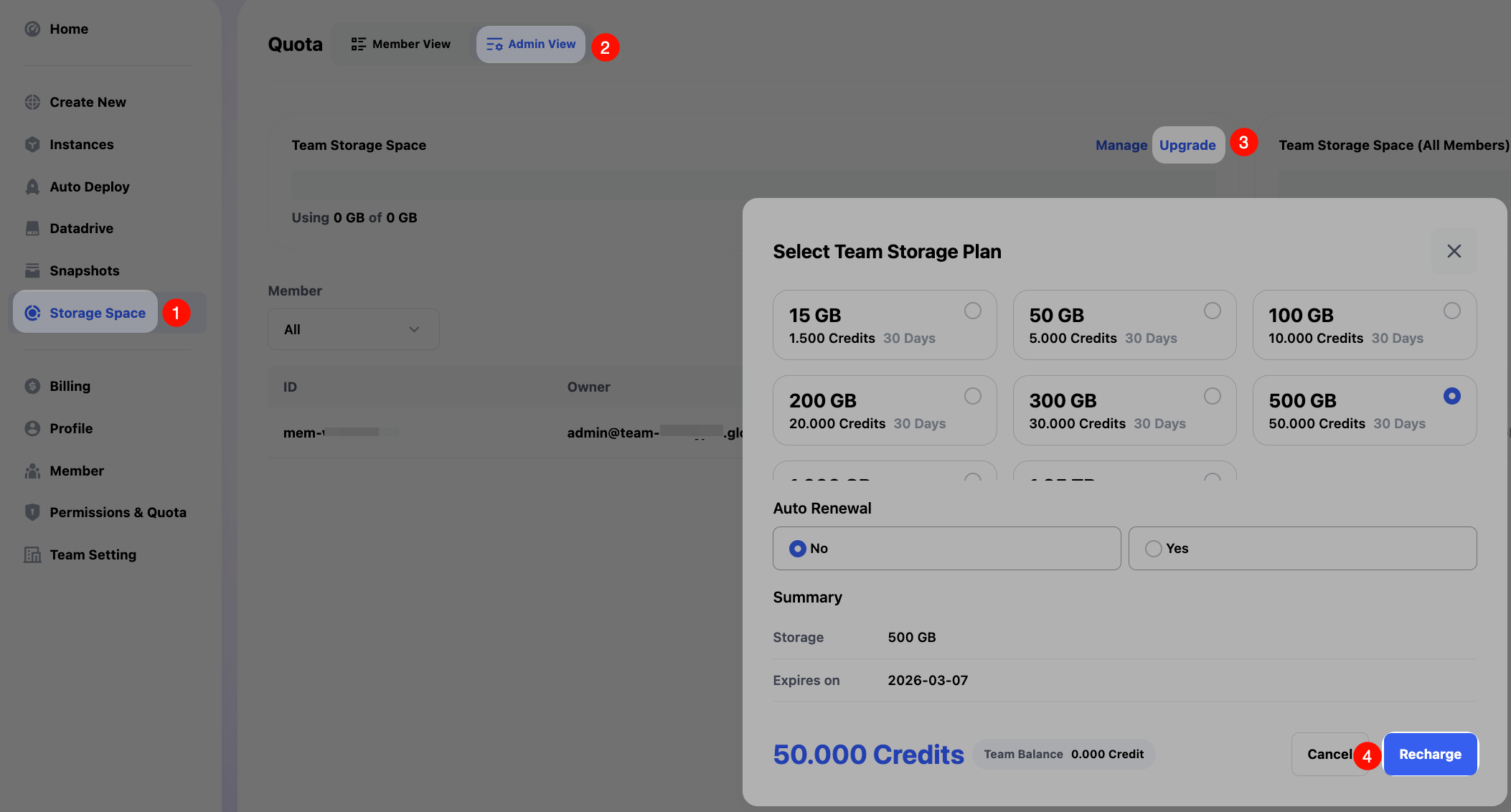The width and height of the screenshot is (1511, 812).
Task: Open the Team Setting sidebar item
Action: [x=93, y=554]
